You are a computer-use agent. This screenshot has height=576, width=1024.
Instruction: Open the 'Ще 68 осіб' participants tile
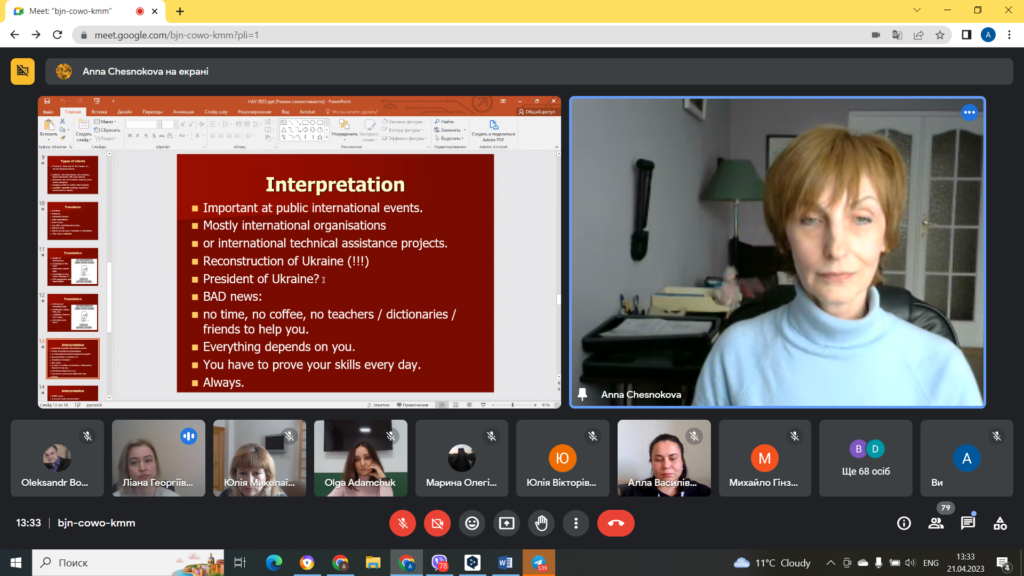866,458
